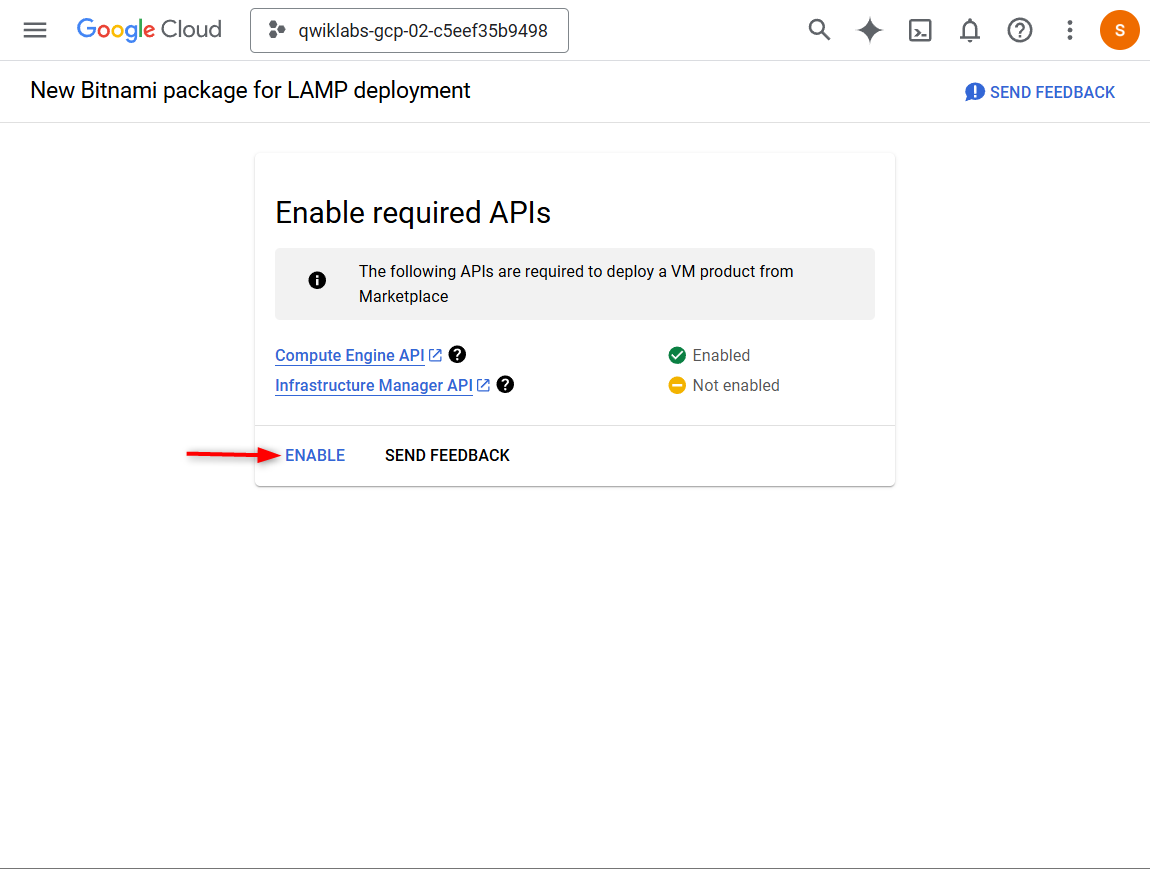The width and height of the screenshot is (1150, 869).
Task: Activate Cloud Shell terminal icon
Action: click(920, 30)
